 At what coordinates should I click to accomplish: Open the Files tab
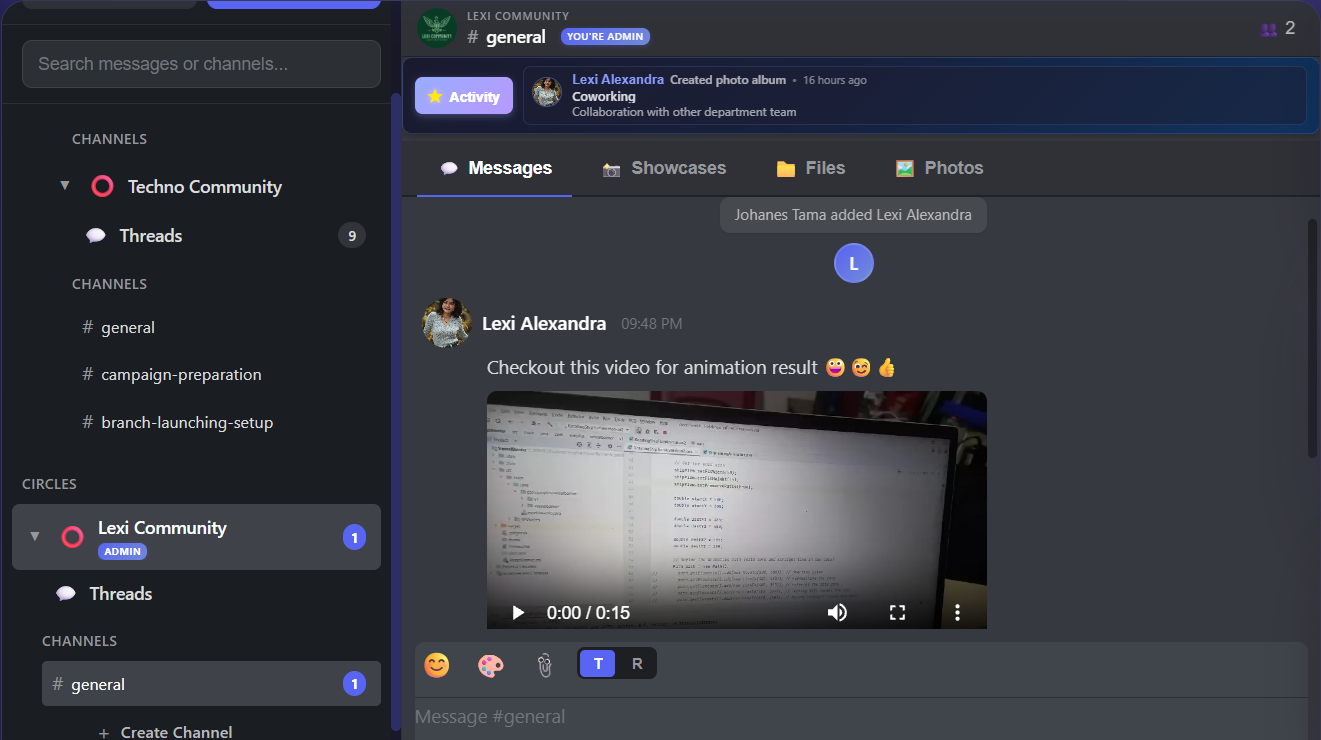[x=810, y=168]
